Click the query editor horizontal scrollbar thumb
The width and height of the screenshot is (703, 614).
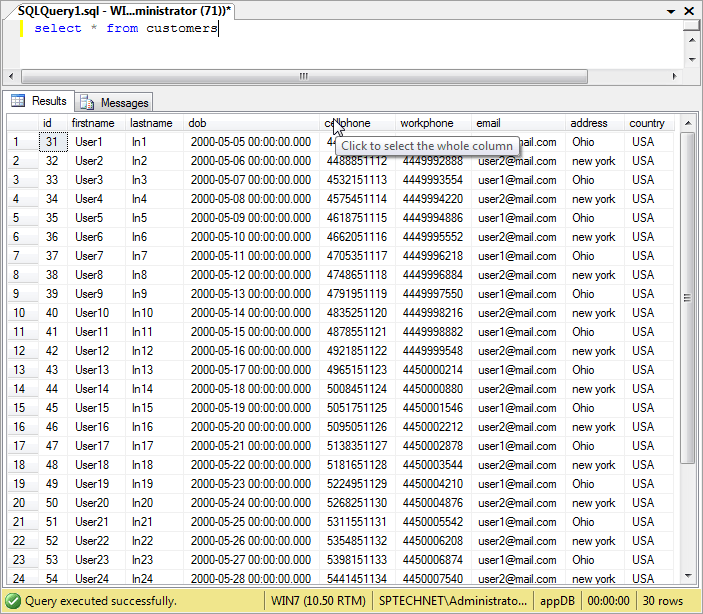pyautogui.click(x=304, y=76)
